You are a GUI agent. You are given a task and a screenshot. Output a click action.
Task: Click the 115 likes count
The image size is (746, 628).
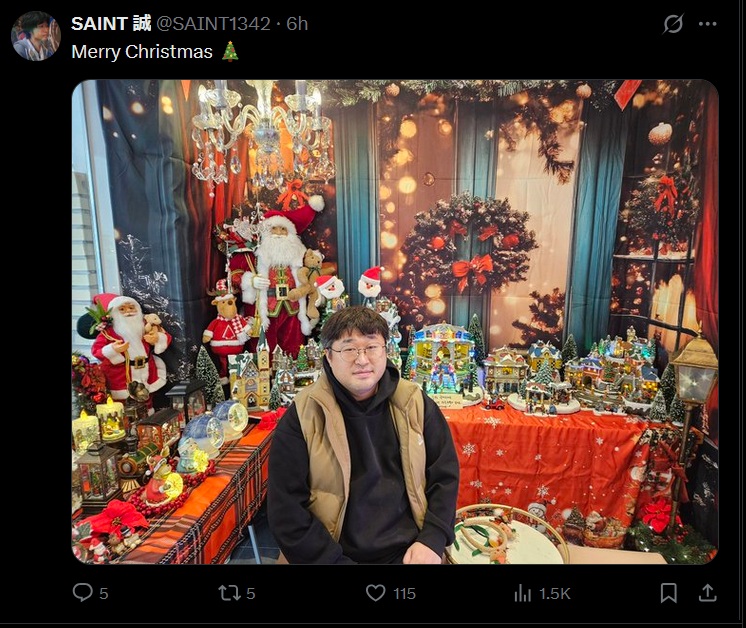point(404,593)
